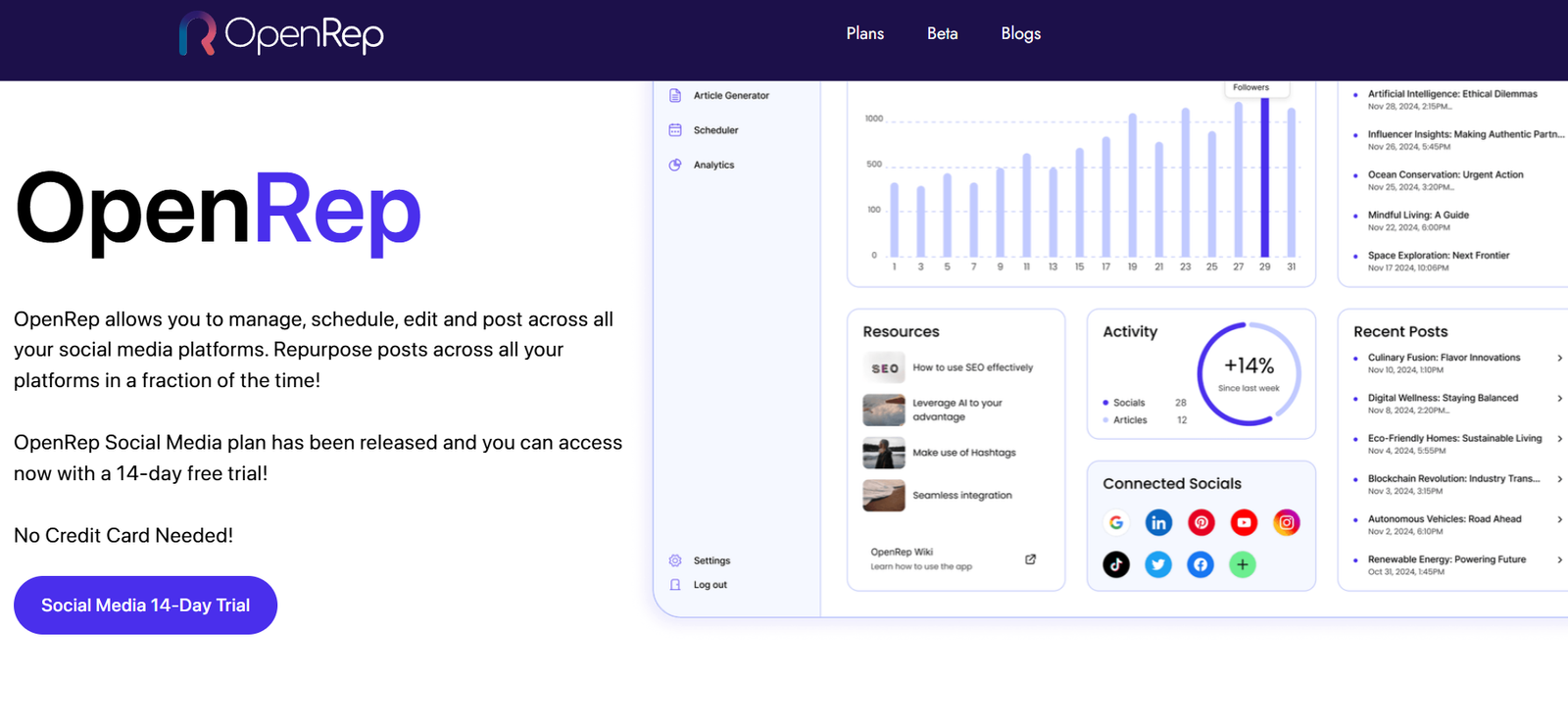This screenshot has width=1568, height=727.
Task: Click the +14% activity progress ring
Action: tap(1249, 373)
